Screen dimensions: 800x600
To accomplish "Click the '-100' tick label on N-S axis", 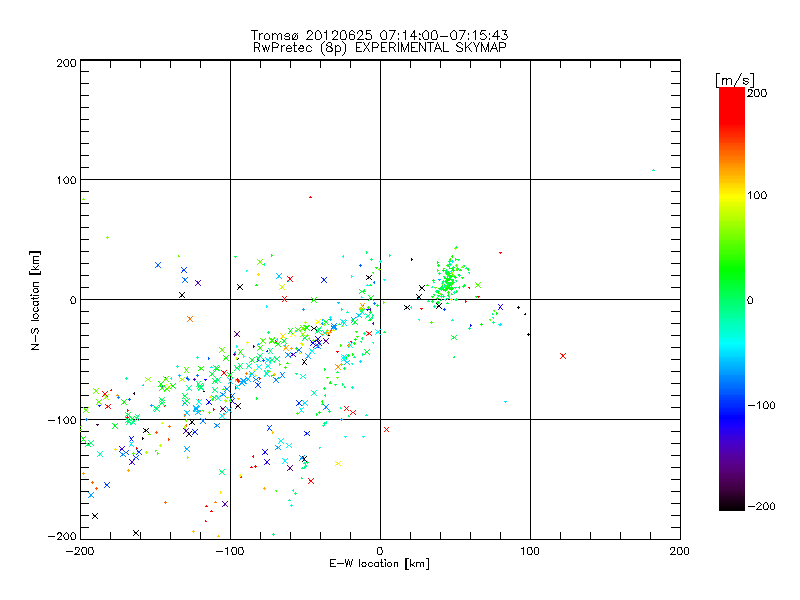I will pyautogui.click(x=62, y=420).
